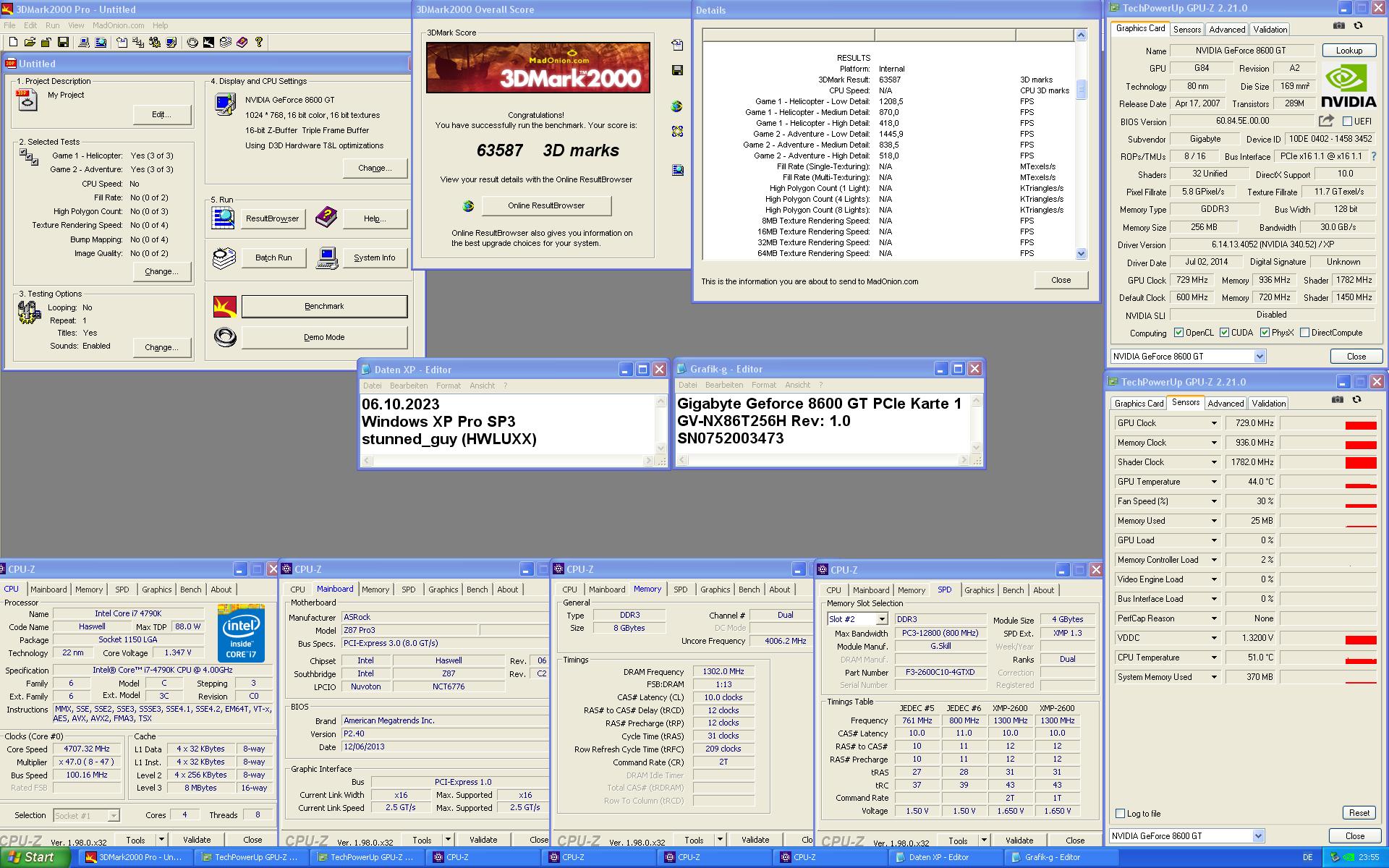Click the Benchmark button
The width and height of the screenshot is (1389, 868).
(x=324, y=307)
